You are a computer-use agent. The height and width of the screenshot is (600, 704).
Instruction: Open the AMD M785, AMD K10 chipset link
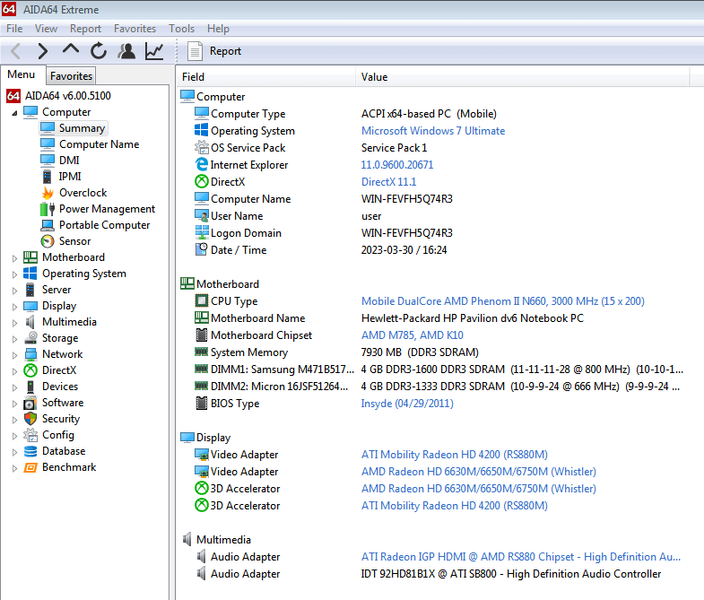412,335
